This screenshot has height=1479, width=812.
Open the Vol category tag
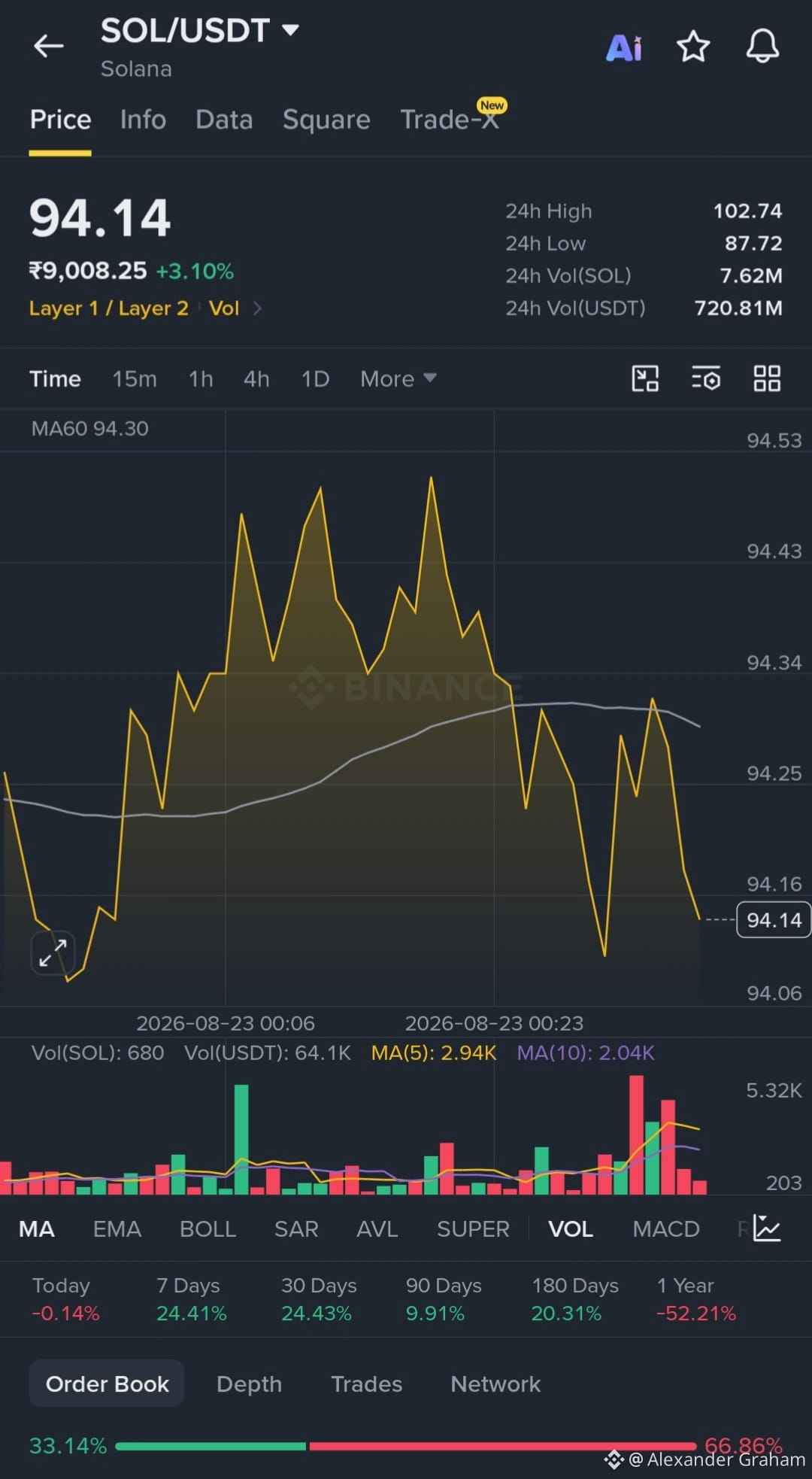224,308
